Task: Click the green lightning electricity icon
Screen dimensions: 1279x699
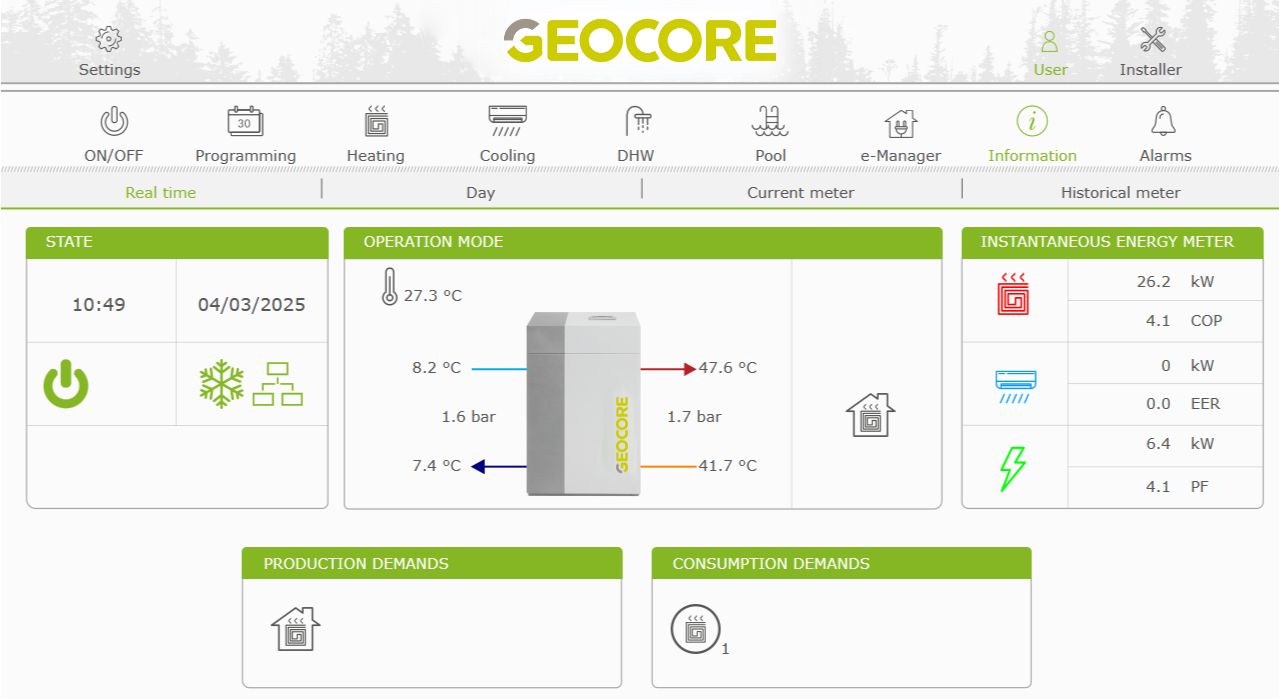Action: pyautogui.click(x=1014, y=467)
